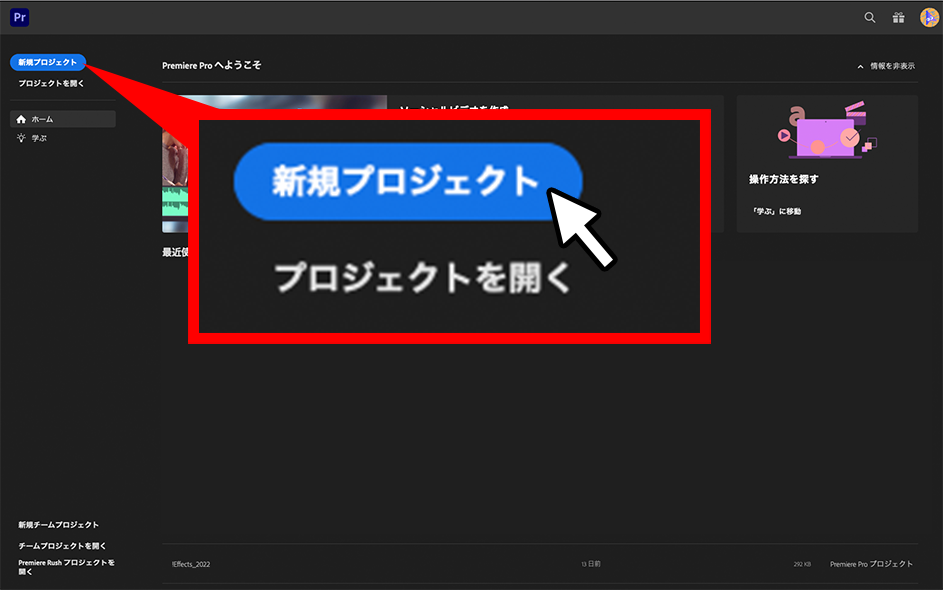The height and width of the screenshot is (590, 943).
Task: Click the laptop illustration on the 操作方法を探す card
Action: [x=827, y=131]
